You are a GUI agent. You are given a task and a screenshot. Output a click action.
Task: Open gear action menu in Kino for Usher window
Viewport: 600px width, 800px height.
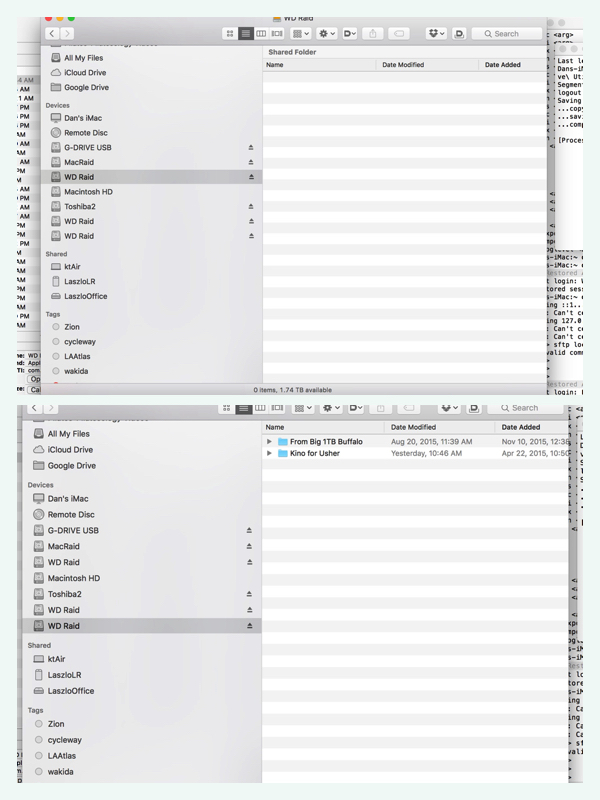(x=330, y=408)
